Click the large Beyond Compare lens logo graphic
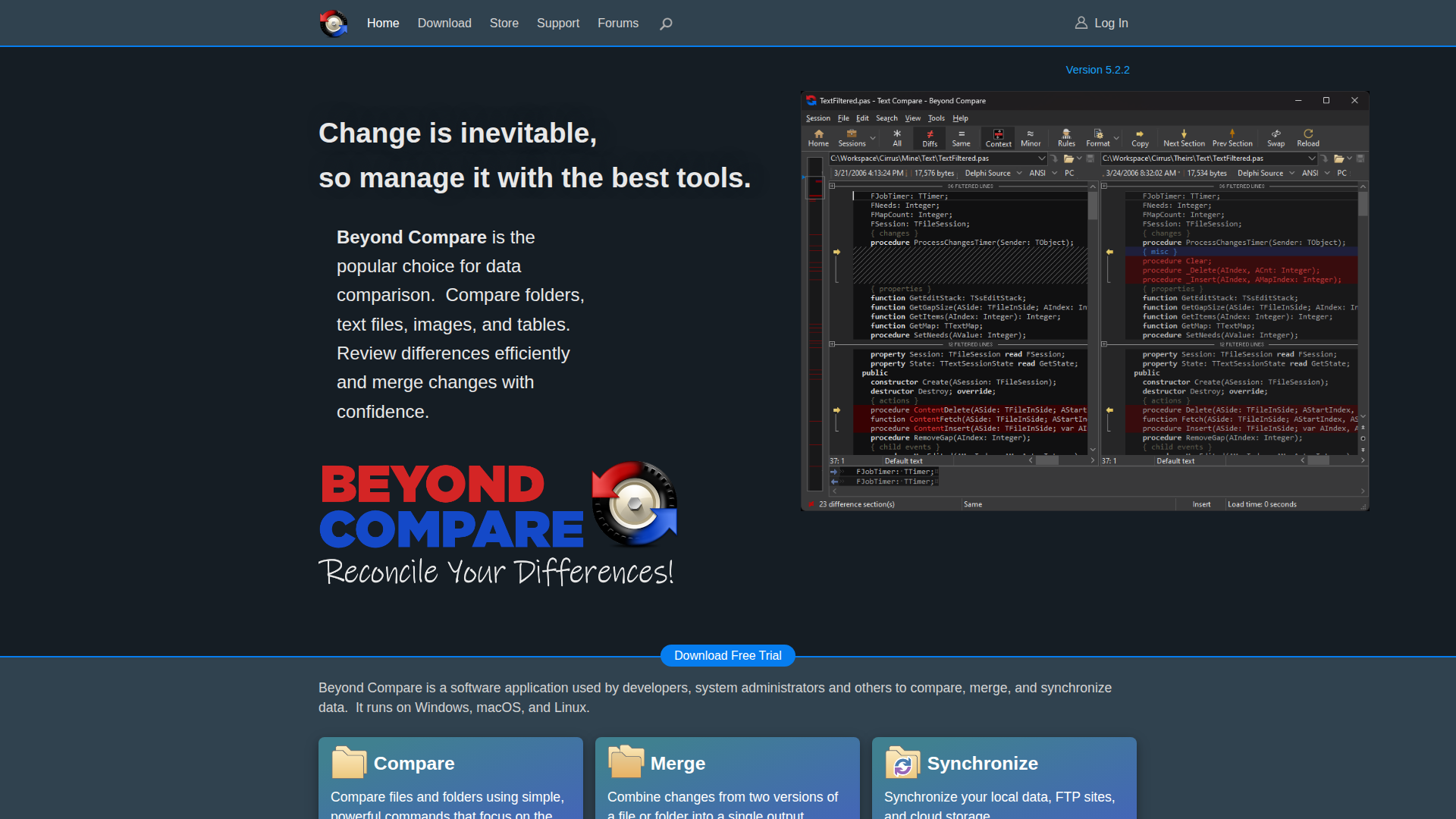 click(635, 504)
